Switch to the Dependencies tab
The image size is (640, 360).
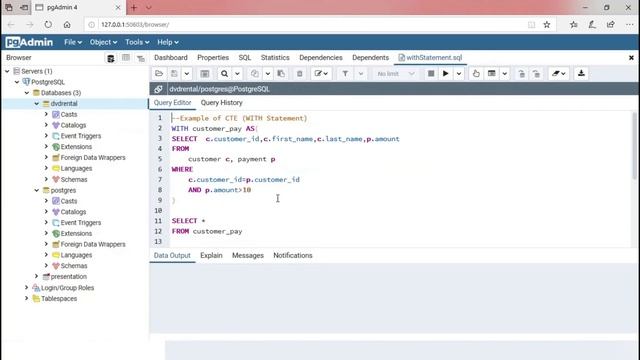(320, 58)
